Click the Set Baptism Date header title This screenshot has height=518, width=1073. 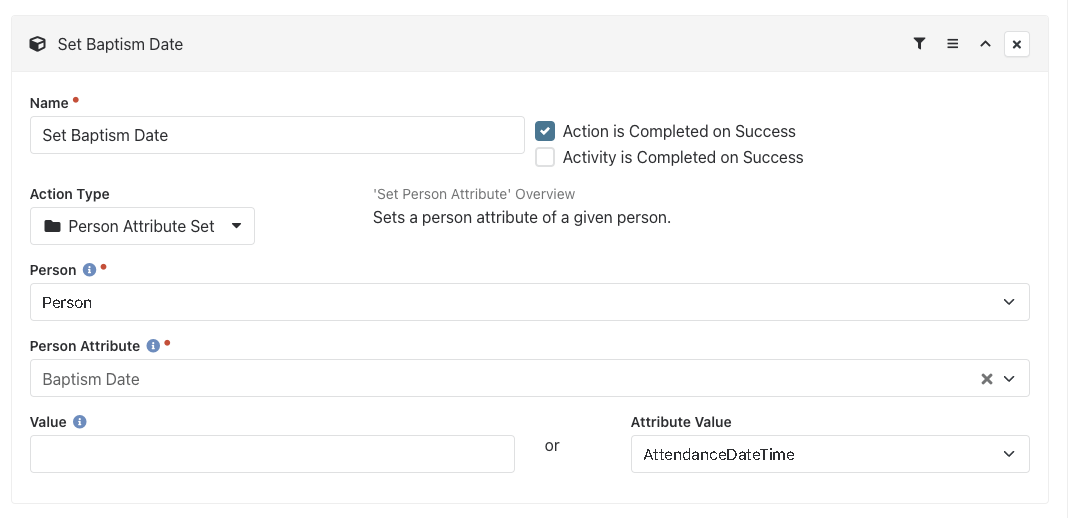click(120, 44)
